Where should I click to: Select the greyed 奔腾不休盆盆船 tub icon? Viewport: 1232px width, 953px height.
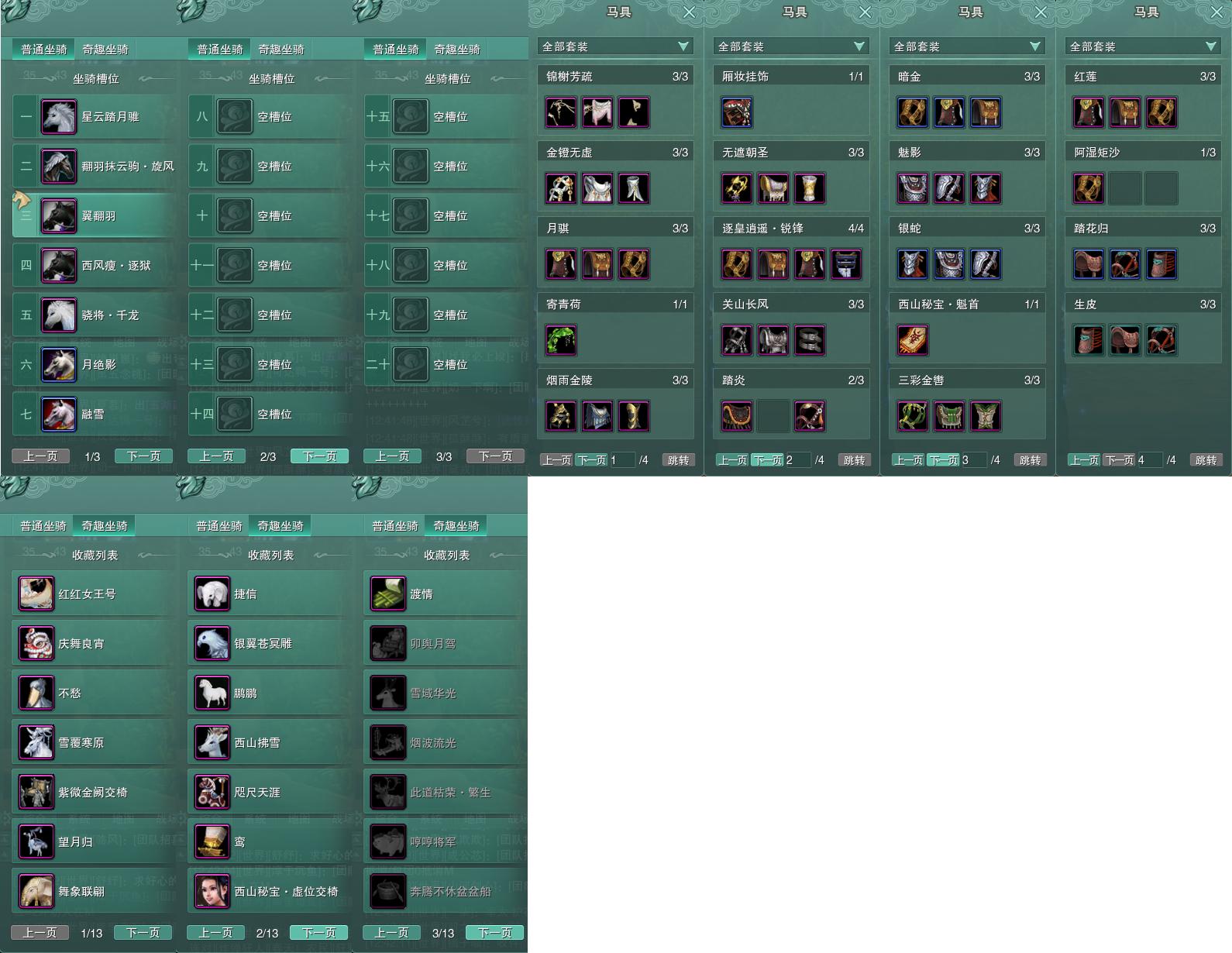[388, 891]
